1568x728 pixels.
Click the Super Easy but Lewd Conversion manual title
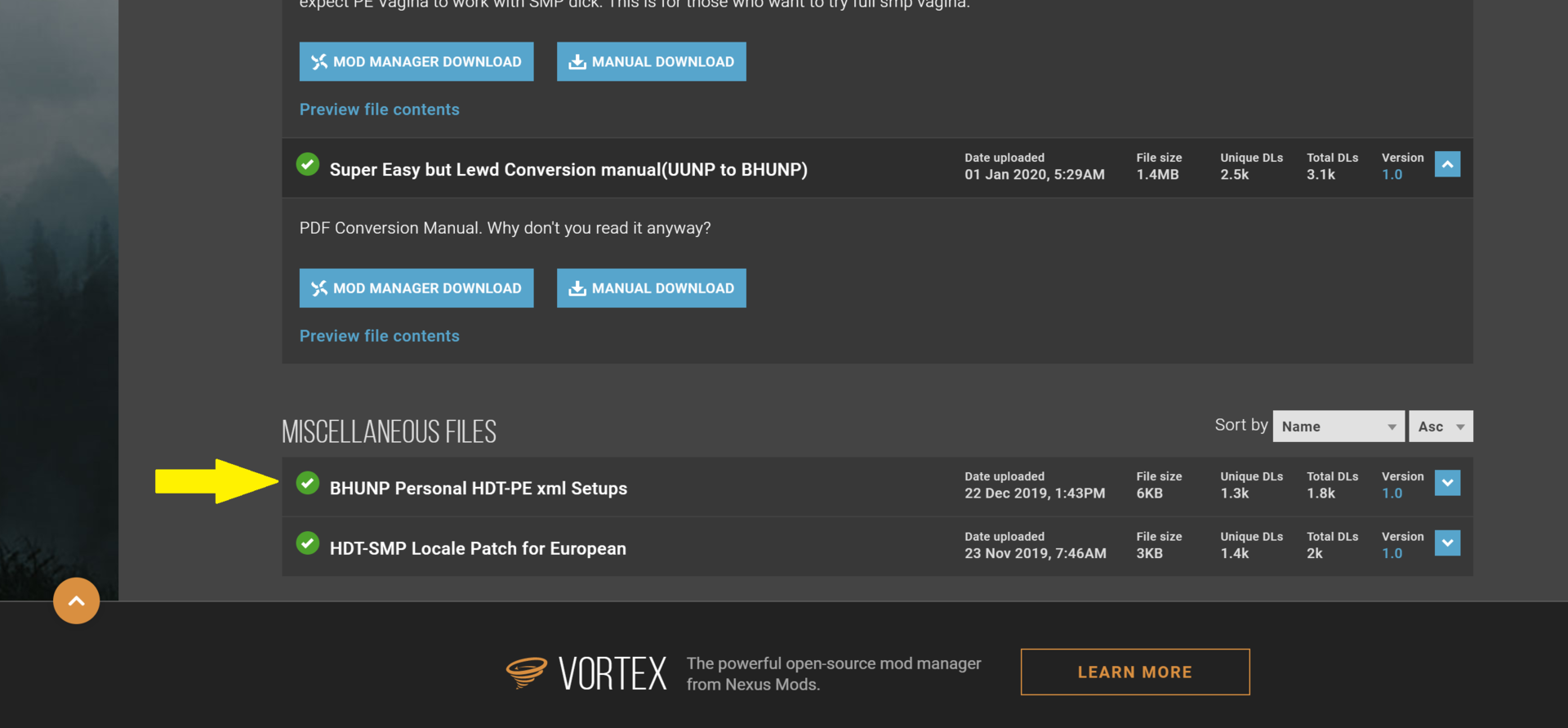[x=568, y=170]
